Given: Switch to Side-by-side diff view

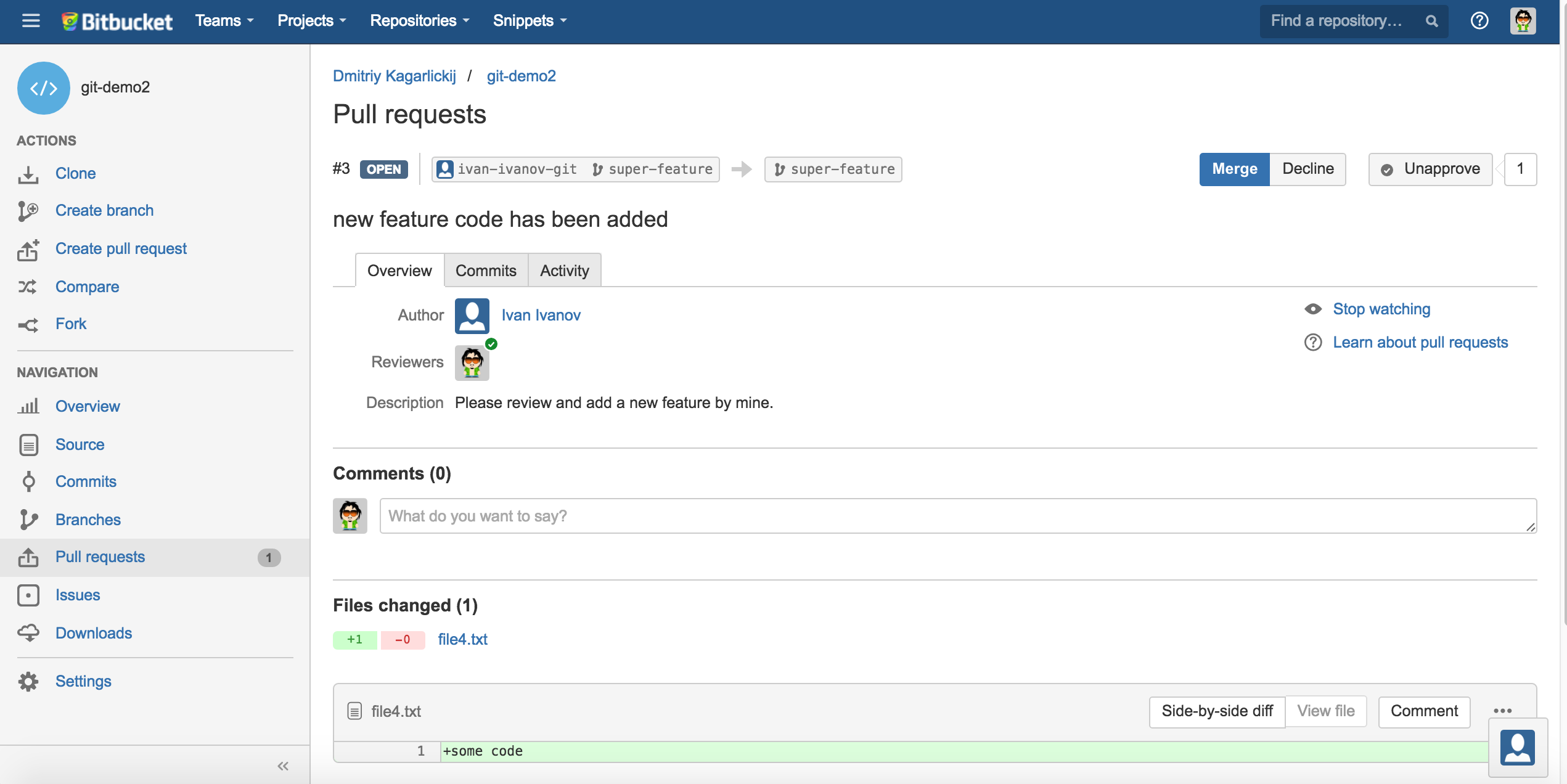Looking at the screenshot, I should [x=1217, y=711].
